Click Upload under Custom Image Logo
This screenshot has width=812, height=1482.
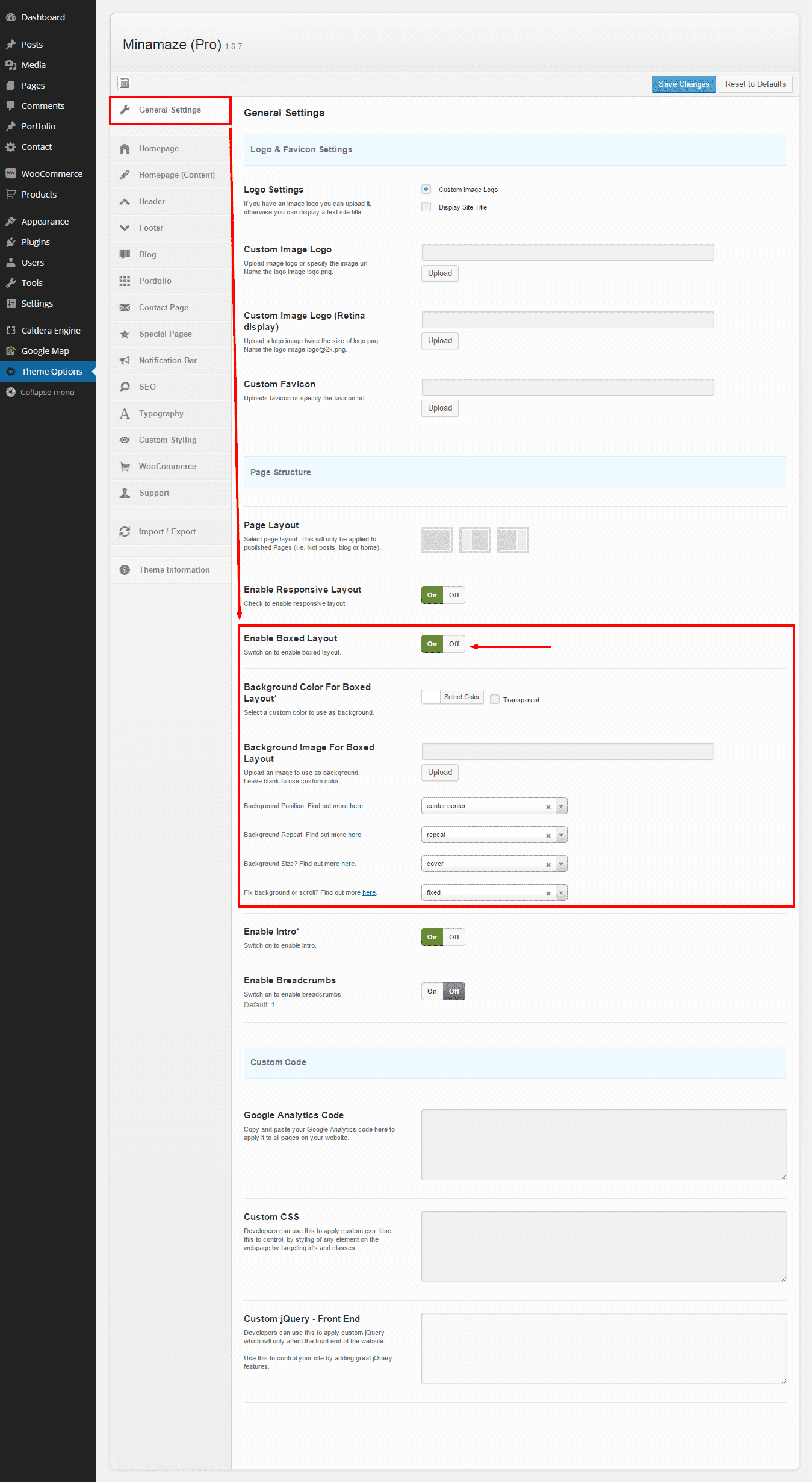click(440, 273)
